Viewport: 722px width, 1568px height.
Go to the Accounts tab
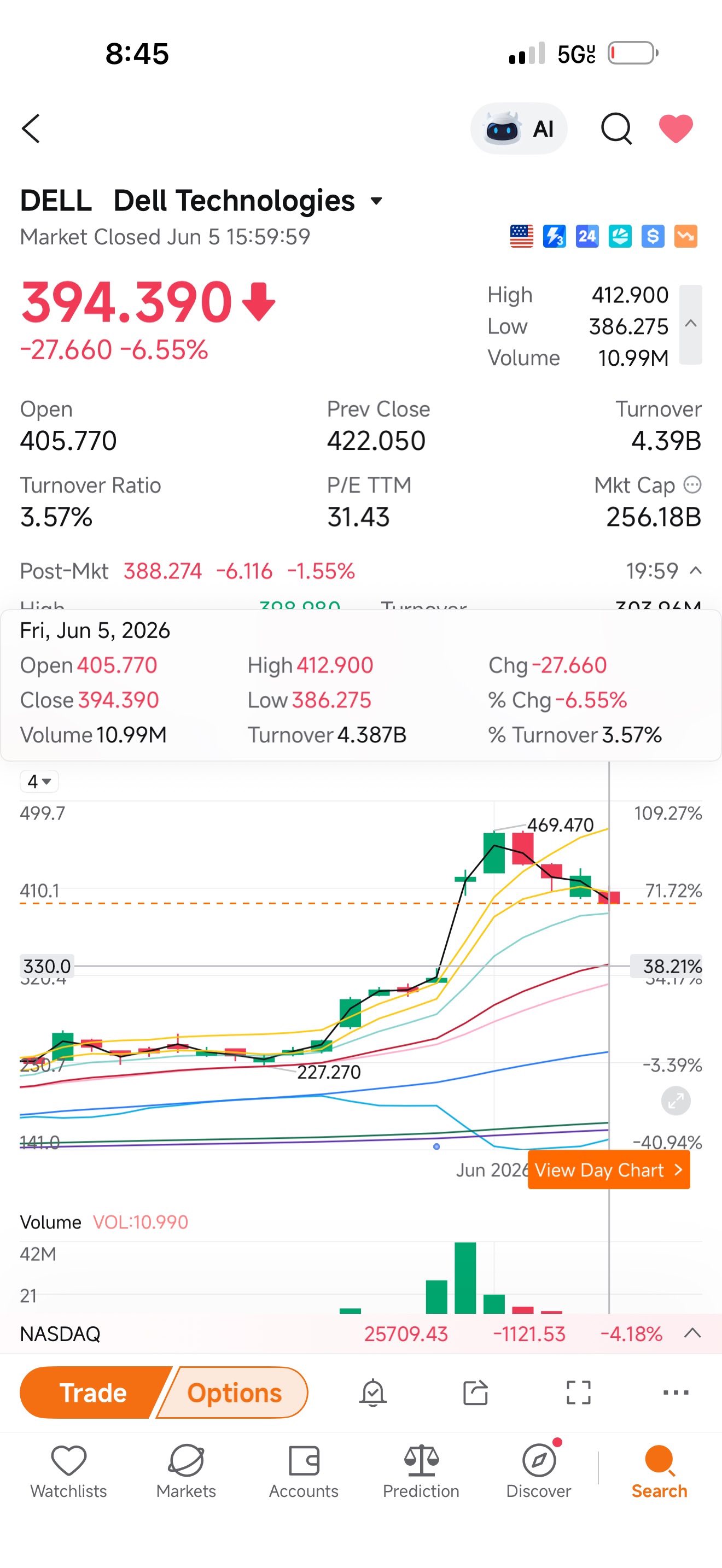click(304, 1471)
